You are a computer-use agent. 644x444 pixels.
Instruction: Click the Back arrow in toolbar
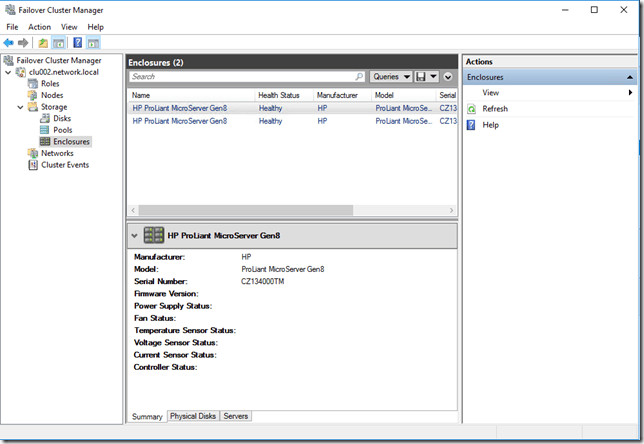point(9,43)
